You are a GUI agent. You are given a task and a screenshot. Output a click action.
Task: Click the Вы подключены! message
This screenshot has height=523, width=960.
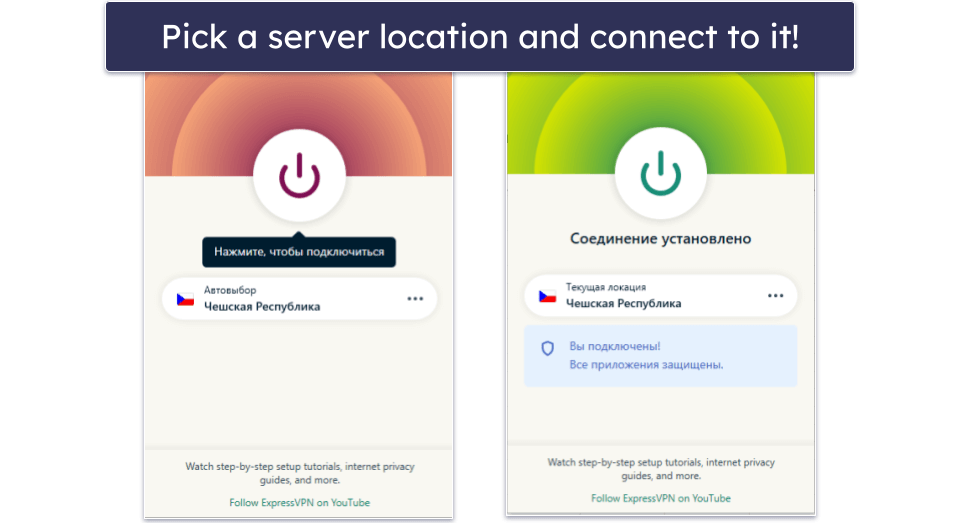[615, 346]
